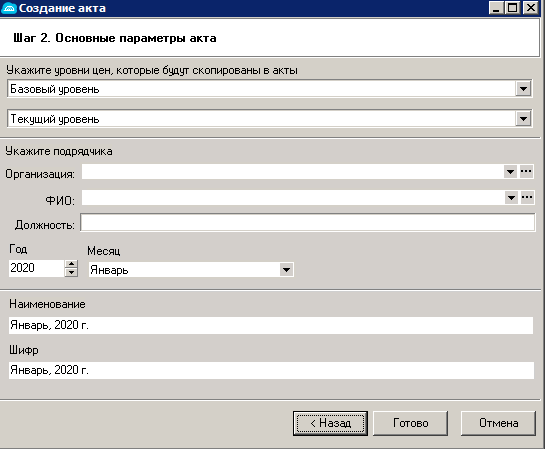Decrease year with spinner down arrow
545x449 pixels.
point(71,272)
